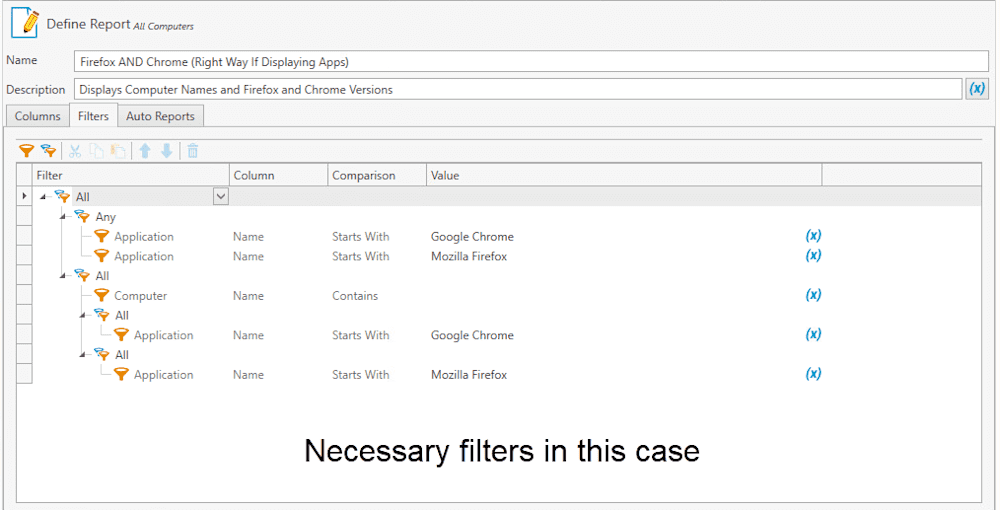Click the Add Filter funnel toolbar icon
This screenshot has height=510, width=1000.
(26, 150)
